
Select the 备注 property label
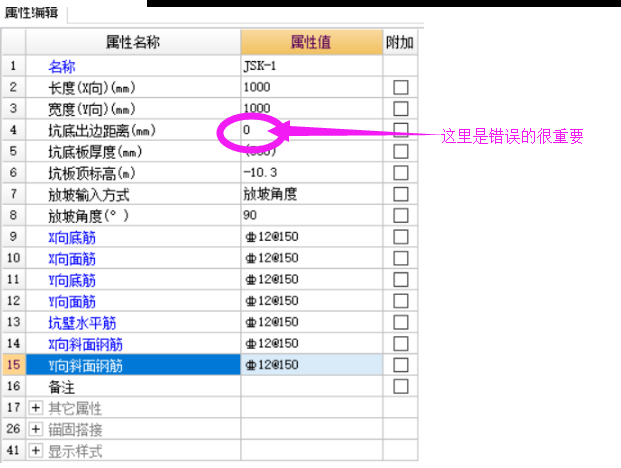[62, 387]
